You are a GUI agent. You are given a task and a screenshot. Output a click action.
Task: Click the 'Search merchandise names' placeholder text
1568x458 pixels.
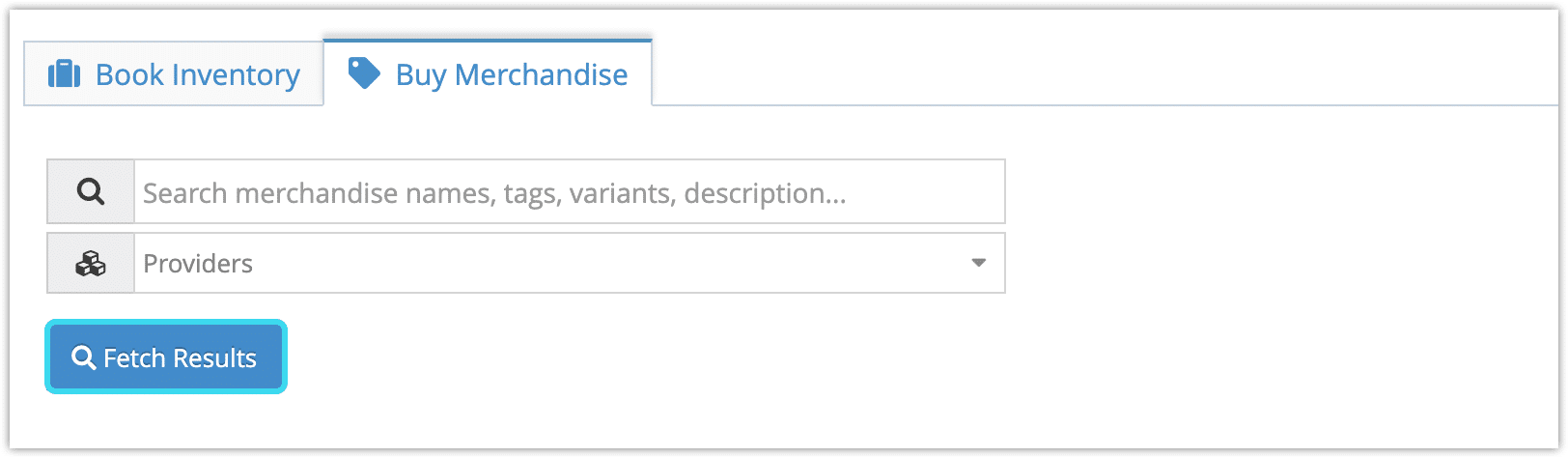(319, 193)
